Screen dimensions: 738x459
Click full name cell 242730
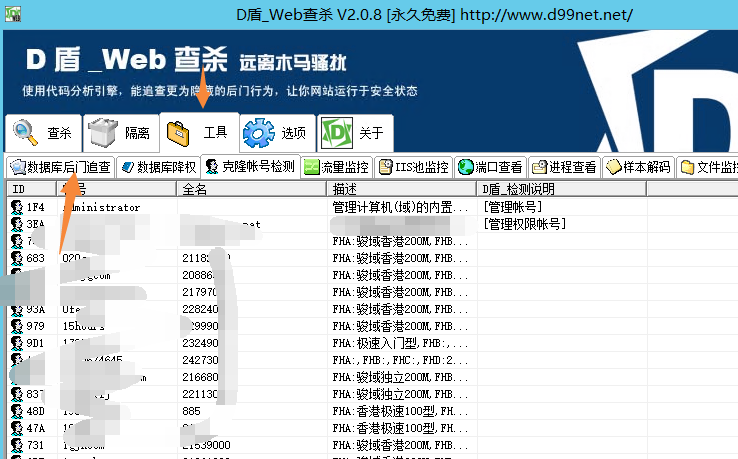[x=200, y=360]
